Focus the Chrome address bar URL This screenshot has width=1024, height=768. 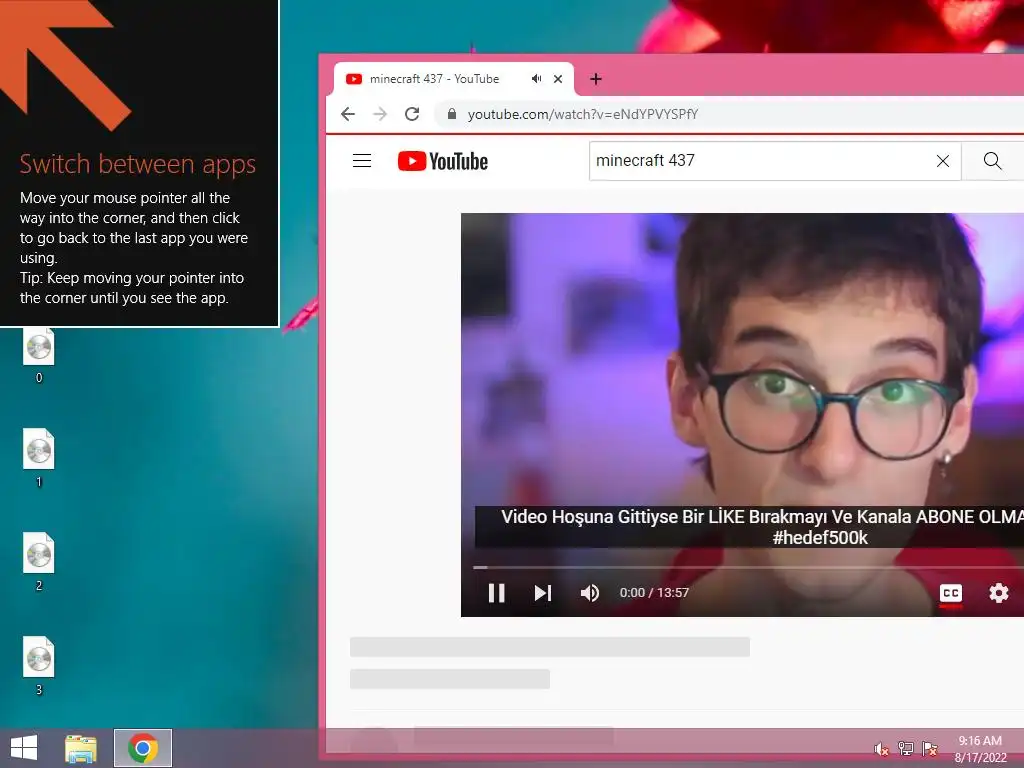pos(583,114)
